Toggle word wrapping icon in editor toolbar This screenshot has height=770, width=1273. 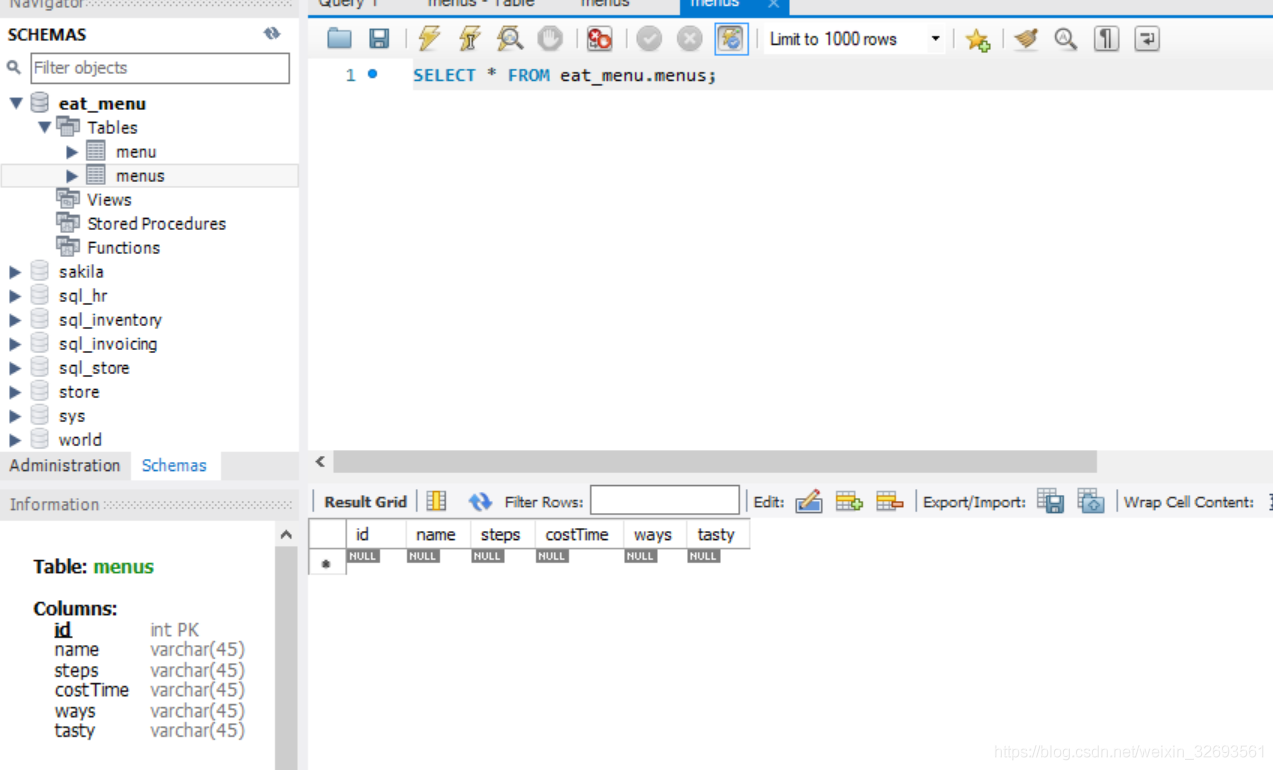pos(1147,39)
